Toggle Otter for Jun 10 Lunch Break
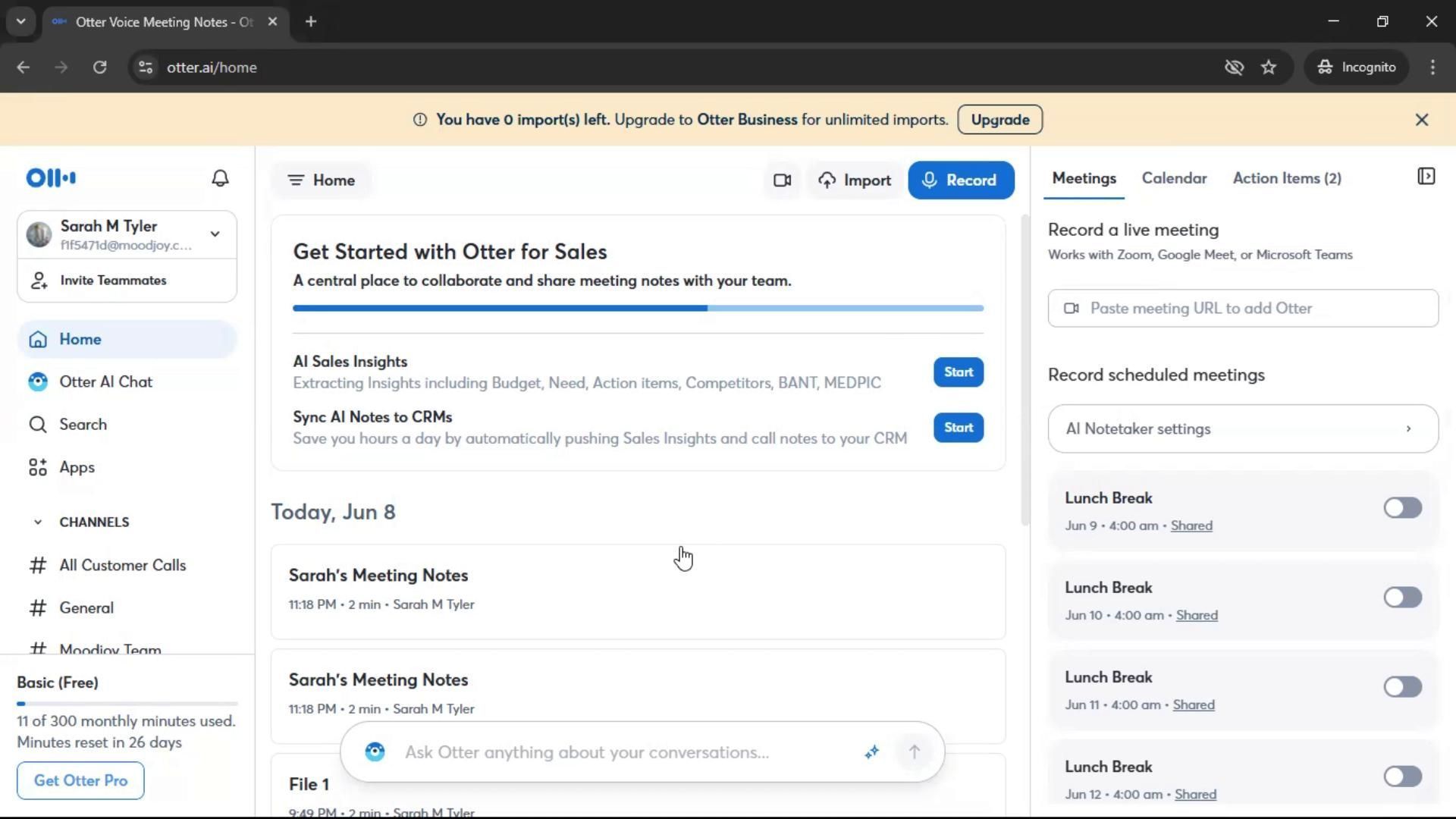This screenshot has width=1456, height=819. [x=1401, y=598]
